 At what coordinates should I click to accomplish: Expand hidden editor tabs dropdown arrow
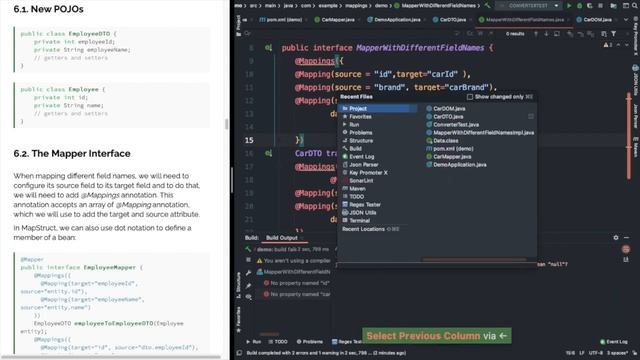tap(626, 20)
